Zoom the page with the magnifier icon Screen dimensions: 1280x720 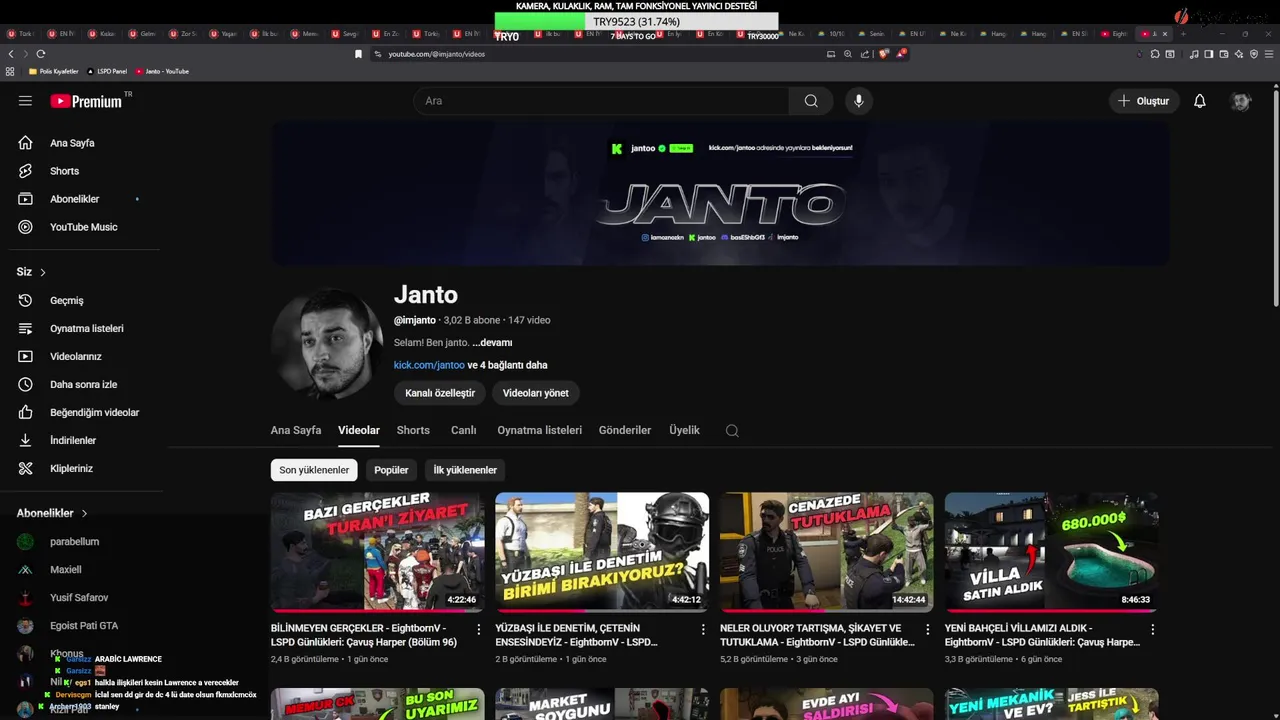pos(848,54)
